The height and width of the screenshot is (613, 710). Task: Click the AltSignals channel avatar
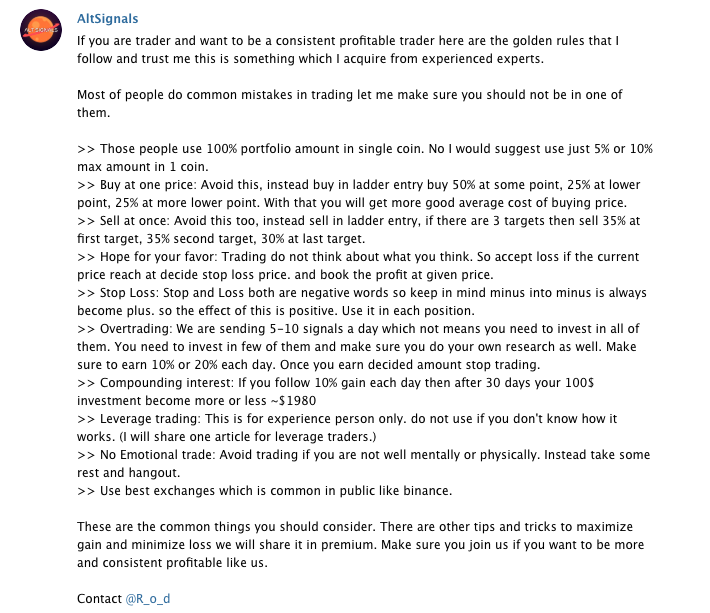pyautogui.click(x=38, y=28)
